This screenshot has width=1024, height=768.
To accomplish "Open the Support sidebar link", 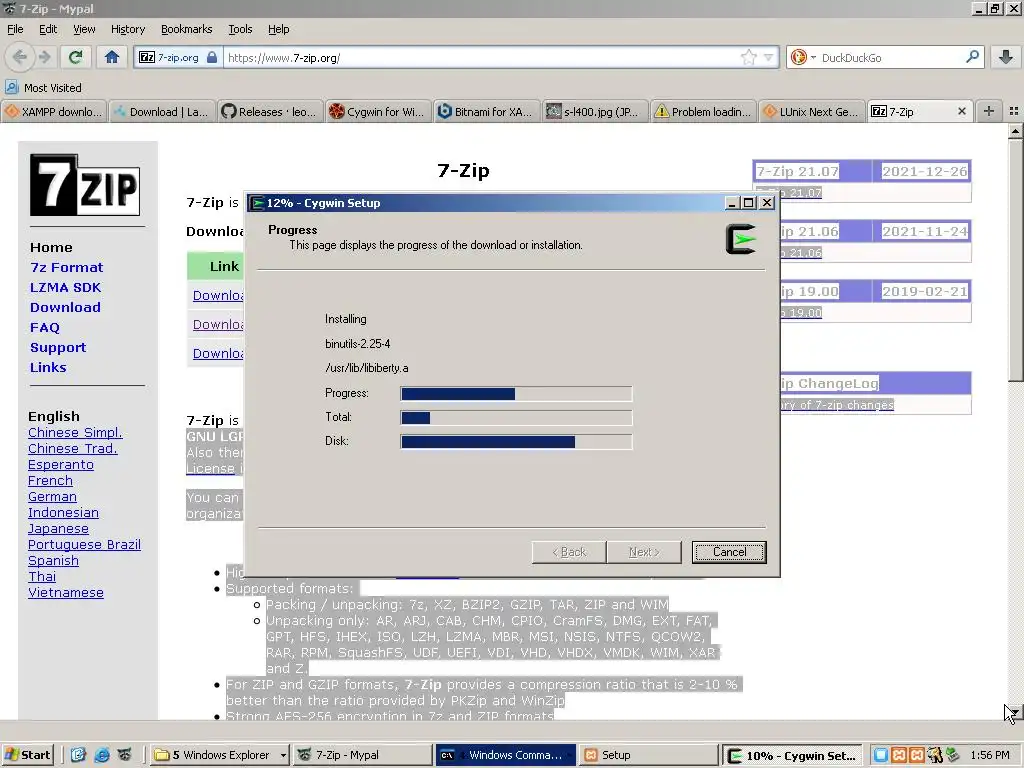I will point(58,347).
